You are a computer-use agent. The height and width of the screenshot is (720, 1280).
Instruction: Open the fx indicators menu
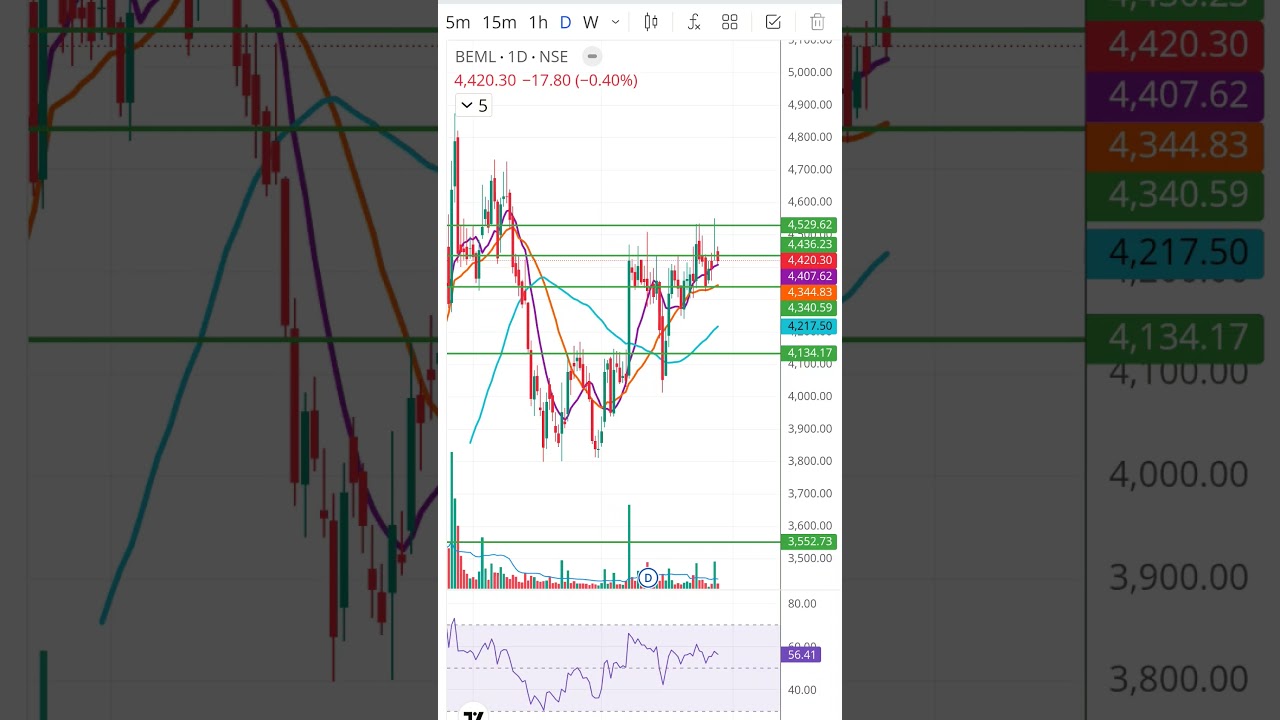click(x=693, y=22)
